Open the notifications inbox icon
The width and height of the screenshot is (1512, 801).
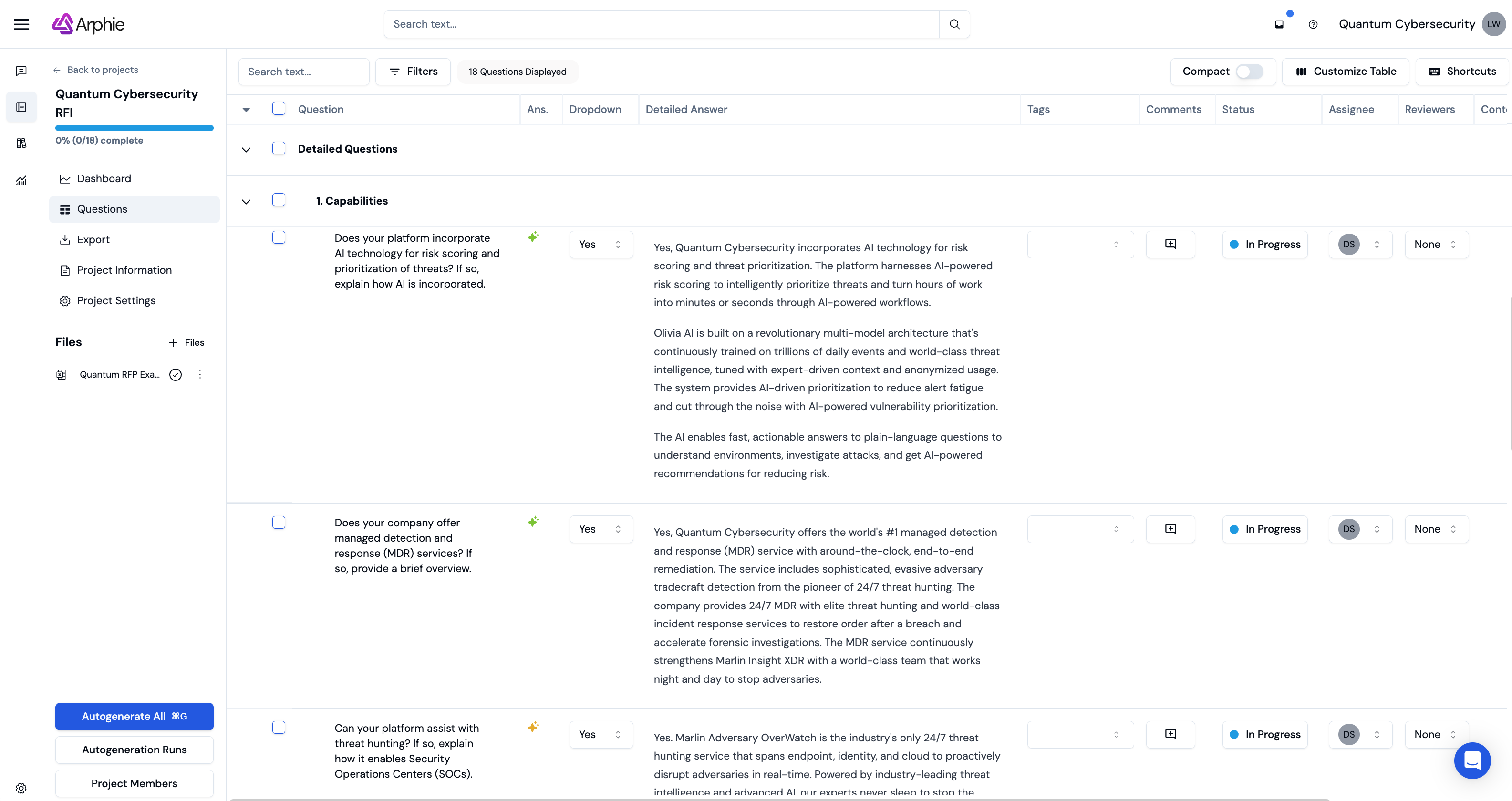[1280, 24]
